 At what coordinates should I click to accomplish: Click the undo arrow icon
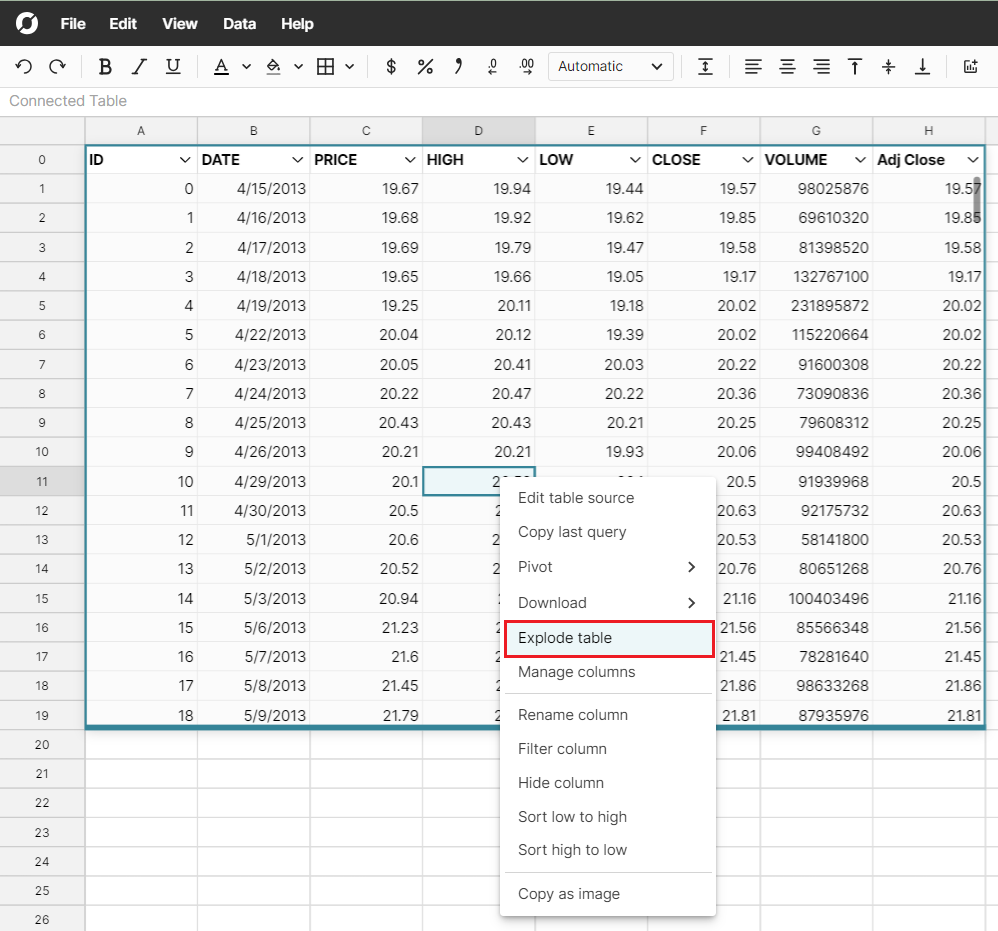[x=24, y=67]
